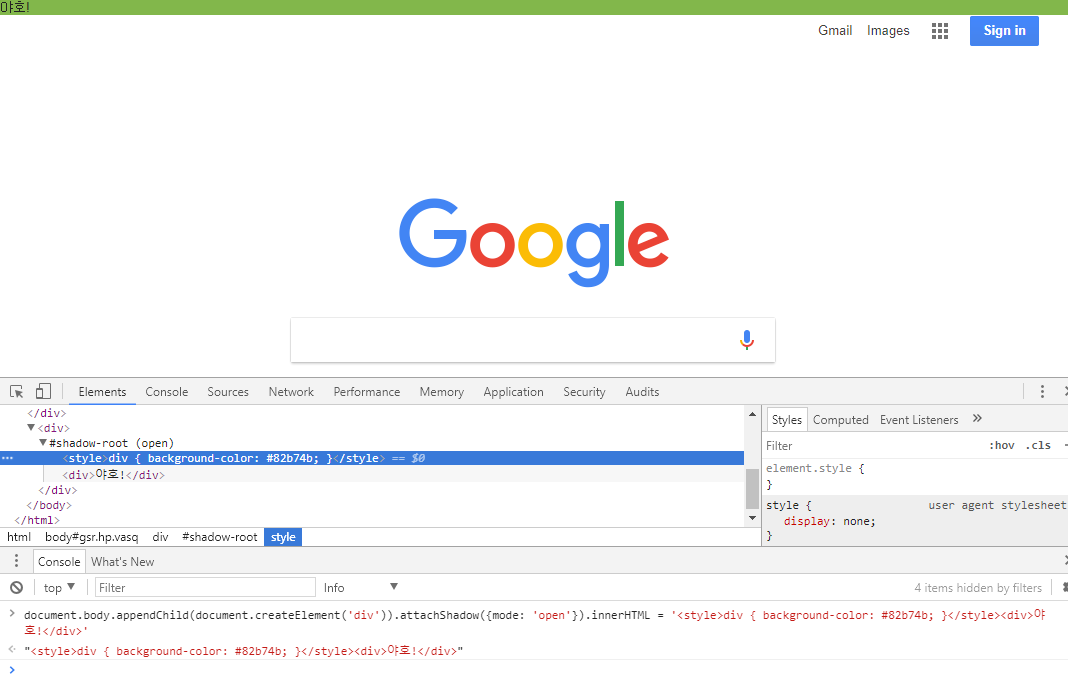Open the top execution context dropdown

click(x=59, y=587)
